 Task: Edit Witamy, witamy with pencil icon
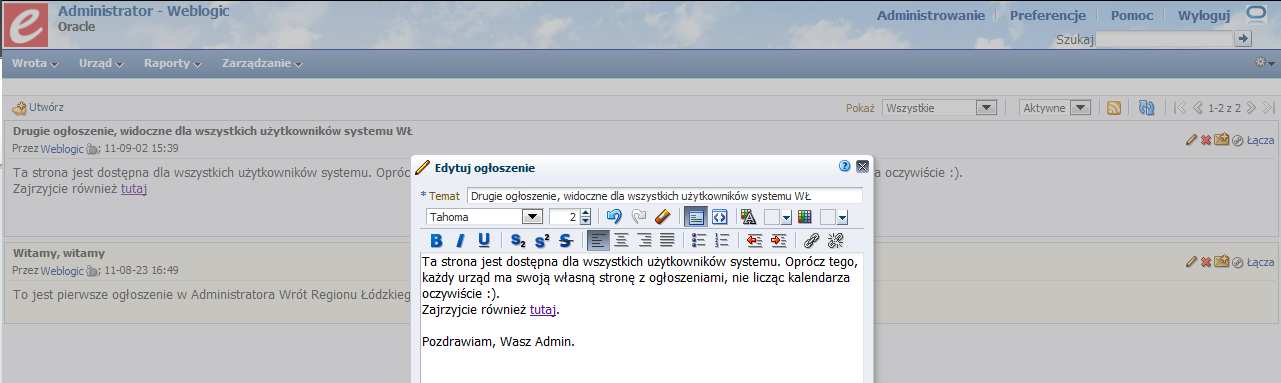click(1191, 262)
